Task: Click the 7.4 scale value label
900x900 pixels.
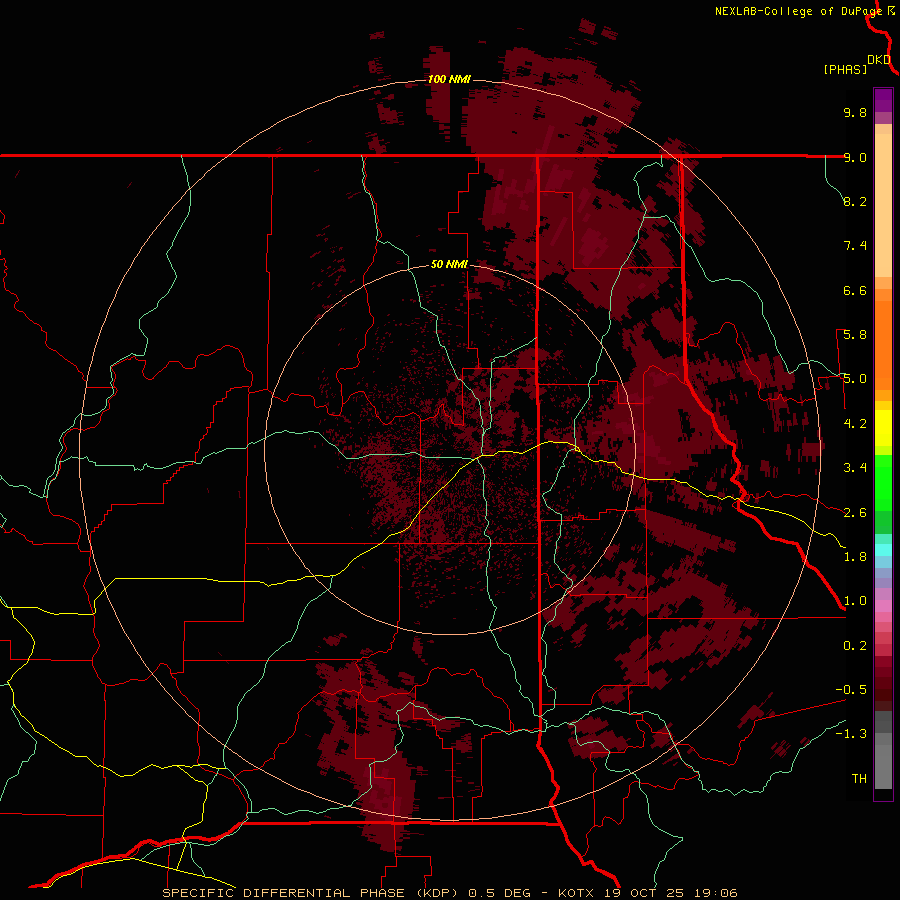Action: coord(855,246)
